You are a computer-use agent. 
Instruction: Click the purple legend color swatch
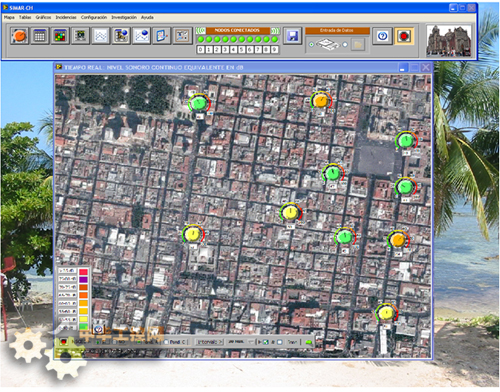tap(83, 279)
